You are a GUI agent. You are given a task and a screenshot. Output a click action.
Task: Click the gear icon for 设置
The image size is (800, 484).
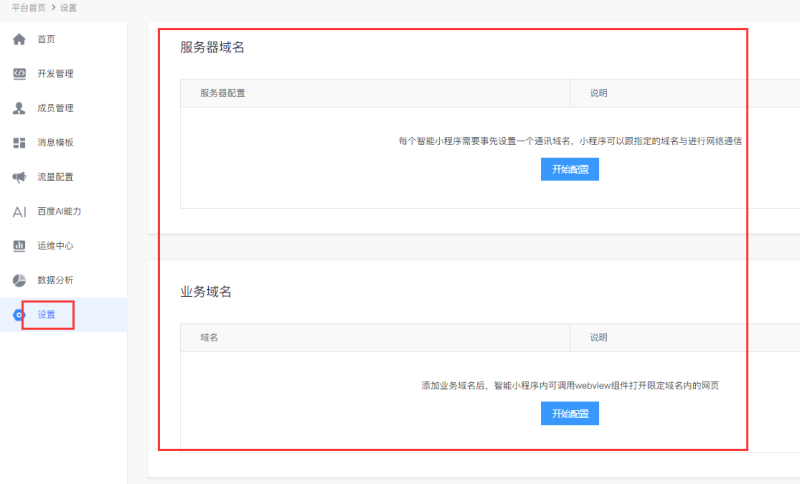coord(19,315)
